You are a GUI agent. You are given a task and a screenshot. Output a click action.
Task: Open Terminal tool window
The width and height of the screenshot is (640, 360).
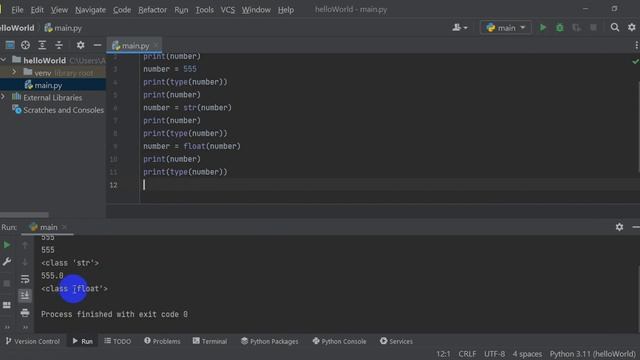tap(210, 341)
